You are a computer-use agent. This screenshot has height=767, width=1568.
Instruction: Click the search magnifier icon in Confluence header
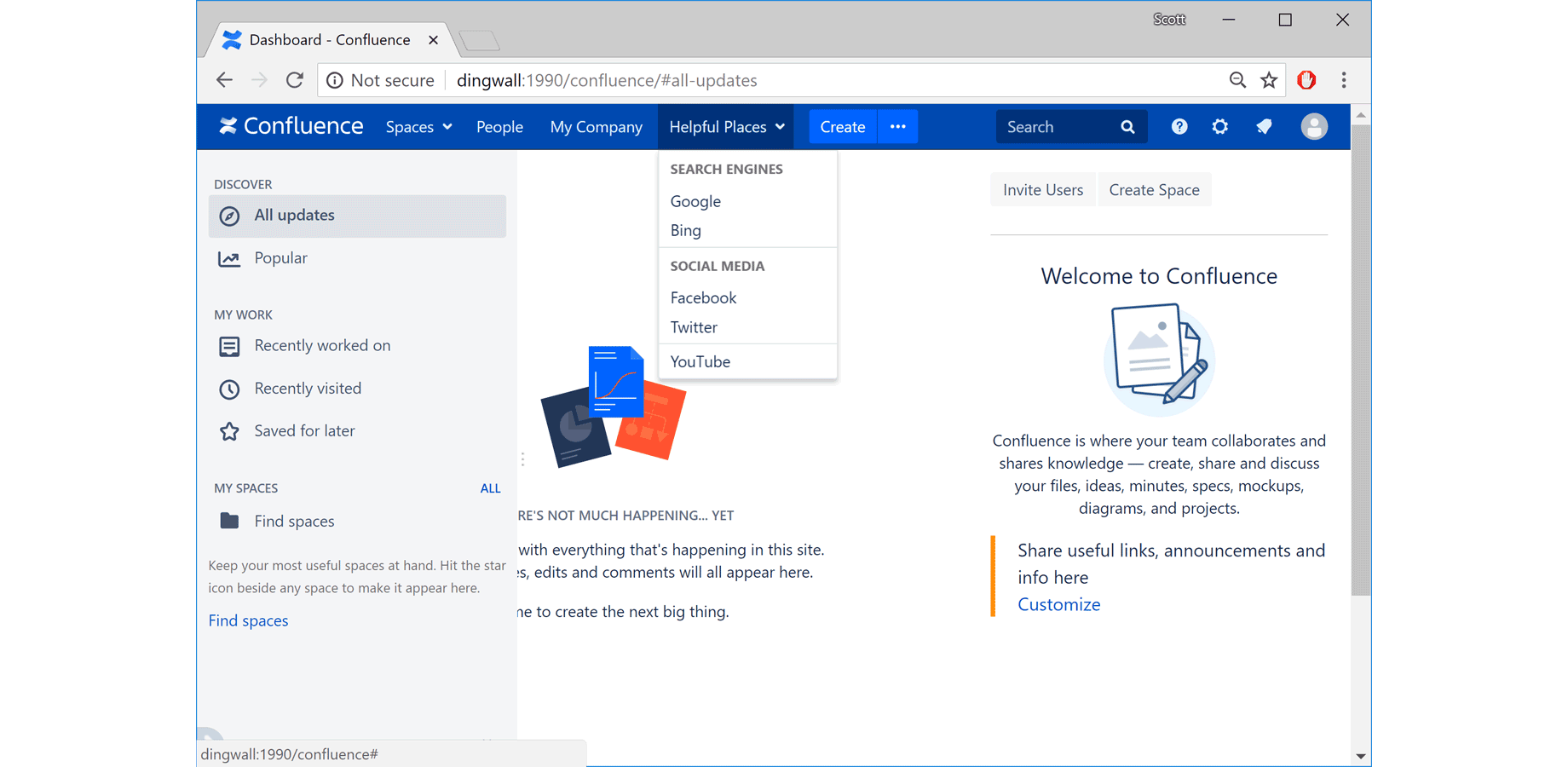click(x=1127, y=127)
